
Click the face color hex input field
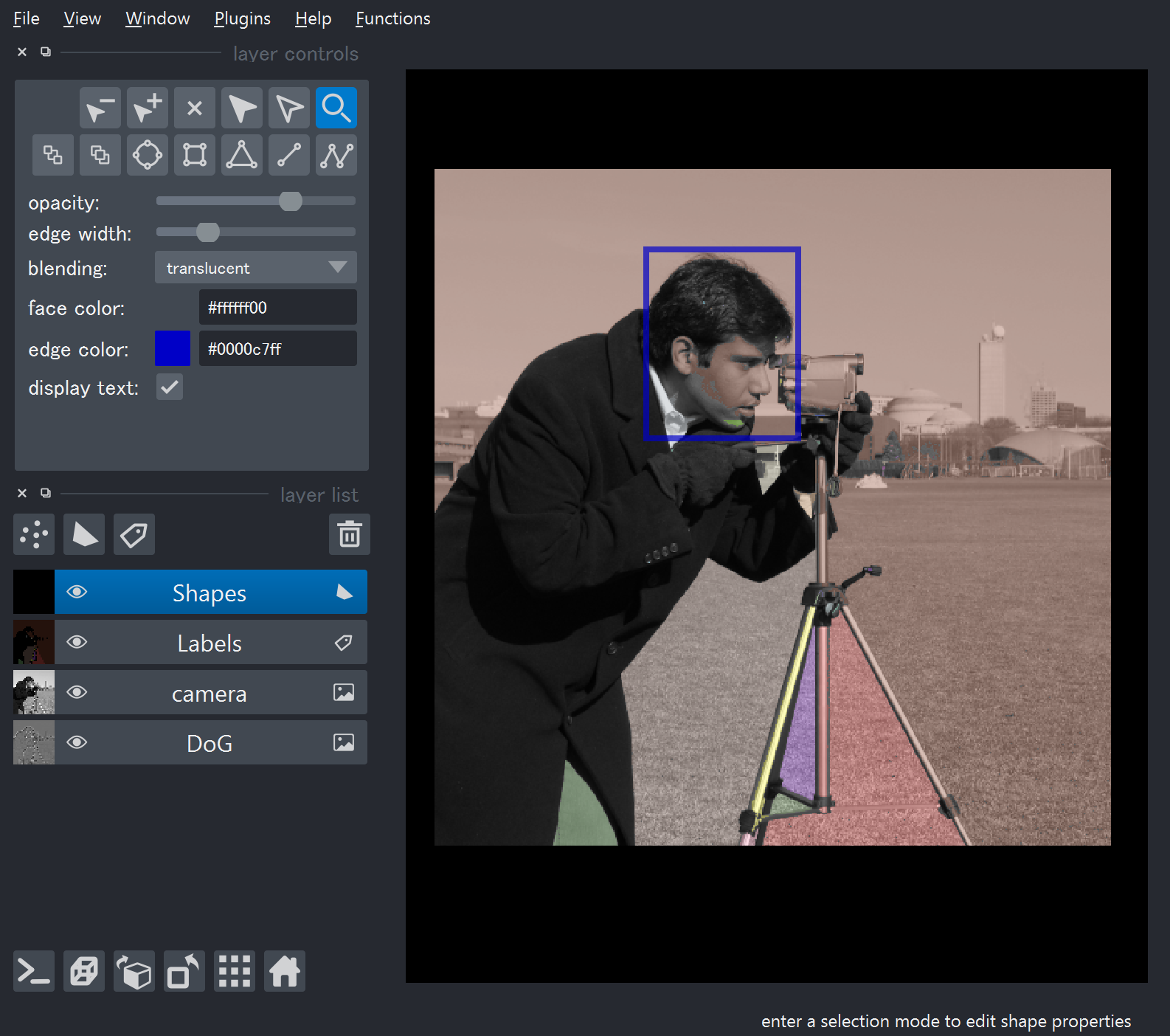pos(277,308)
